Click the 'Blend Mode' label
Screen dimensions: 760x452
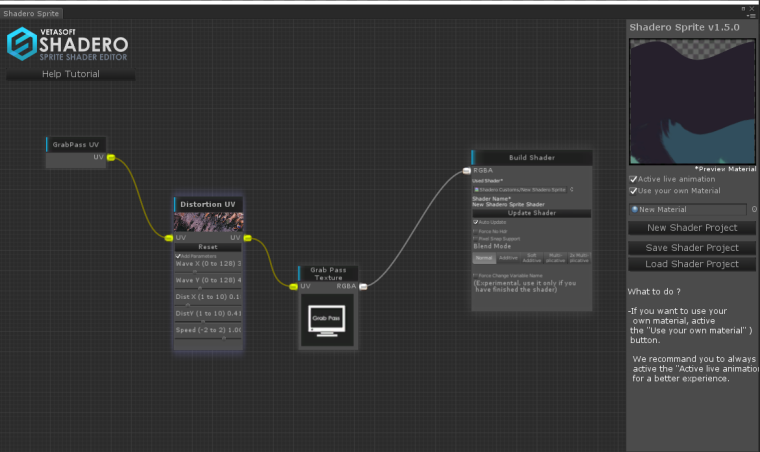pyautogui.click(x=492, y=246)
